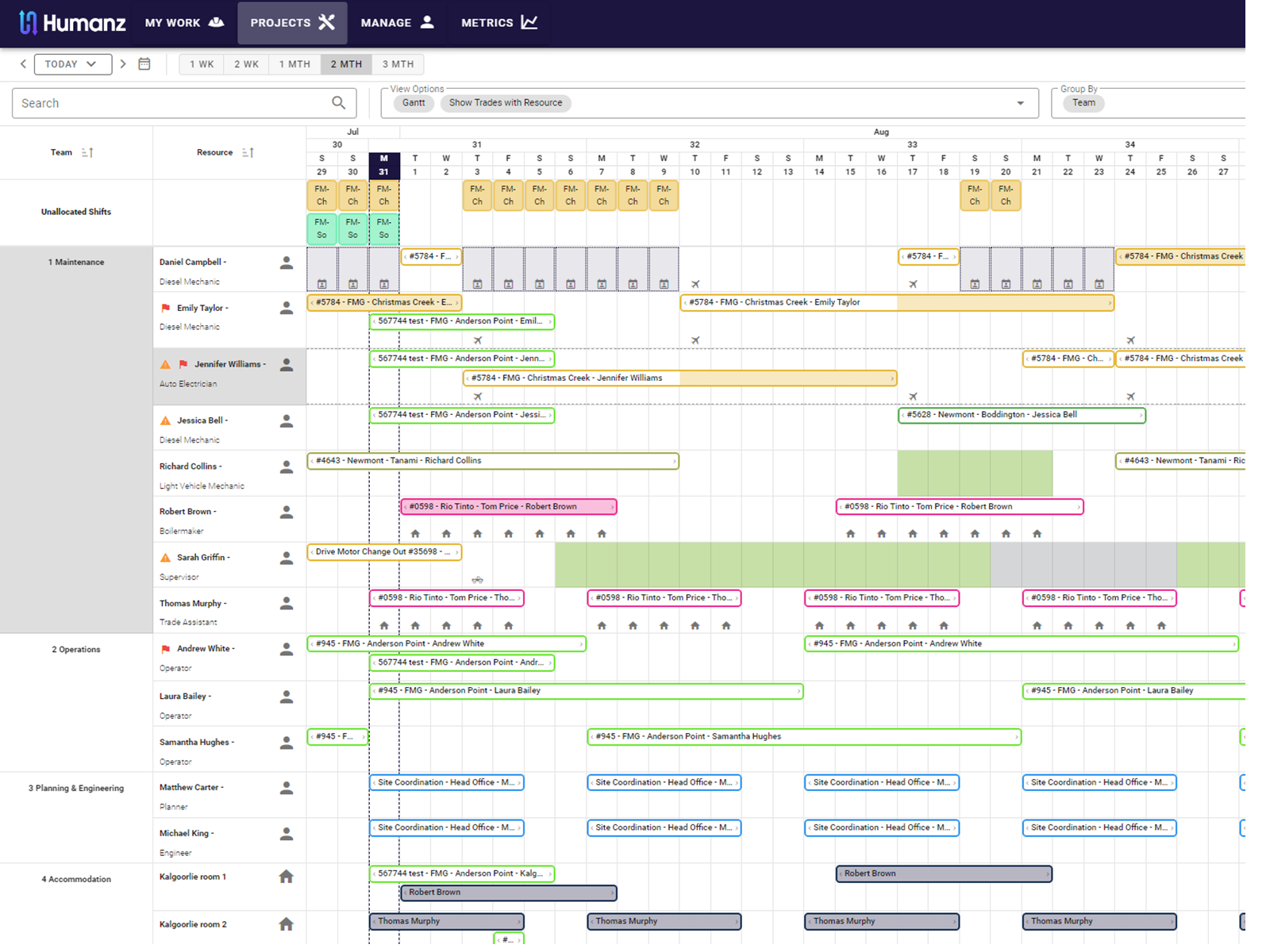Viewport: 1270px width, 952px height.
Task: Click the red flag beside Emily Taylor
Action: click(166, 308)
